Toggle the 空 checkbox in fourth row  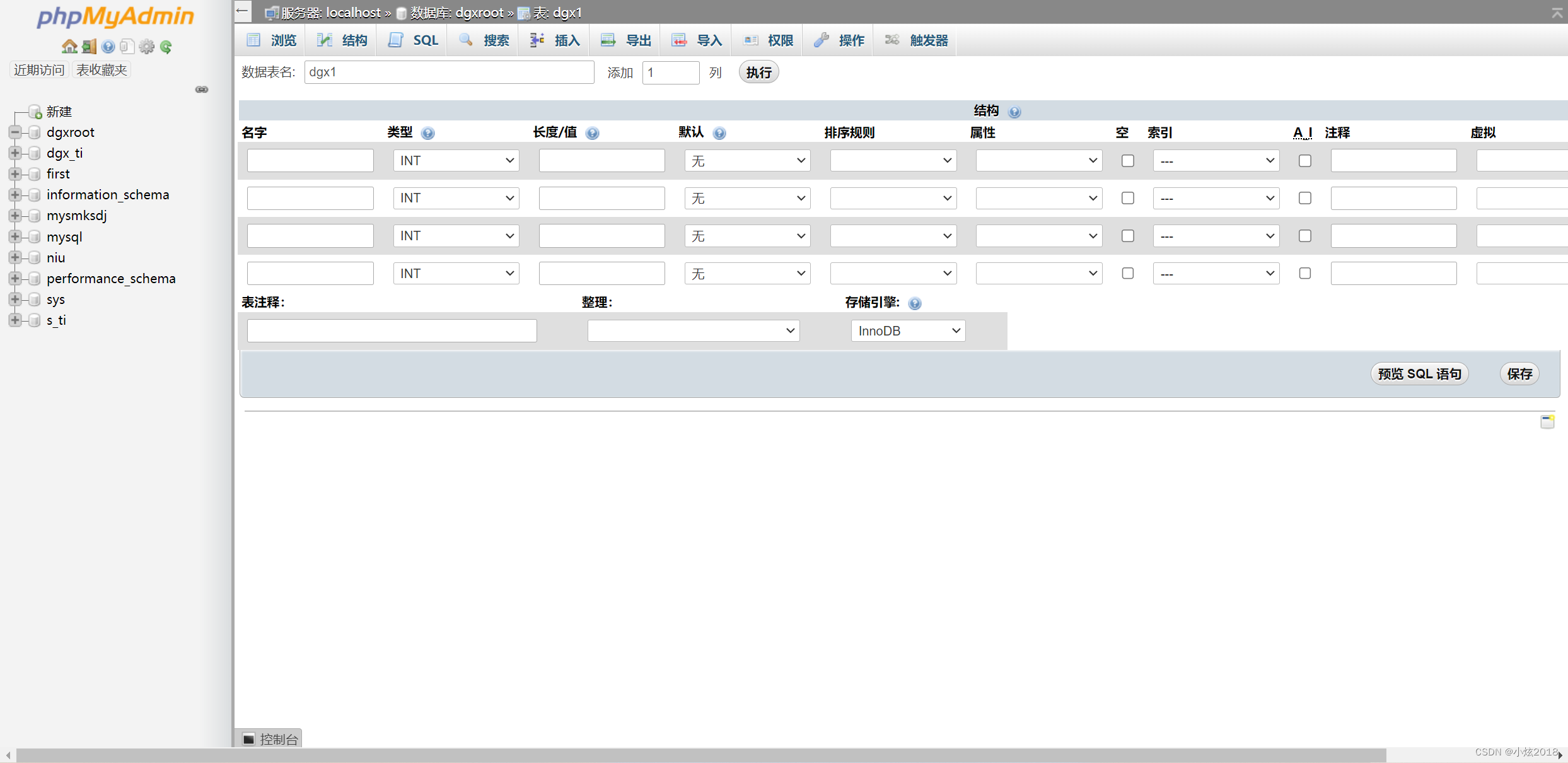point(1128,273)
